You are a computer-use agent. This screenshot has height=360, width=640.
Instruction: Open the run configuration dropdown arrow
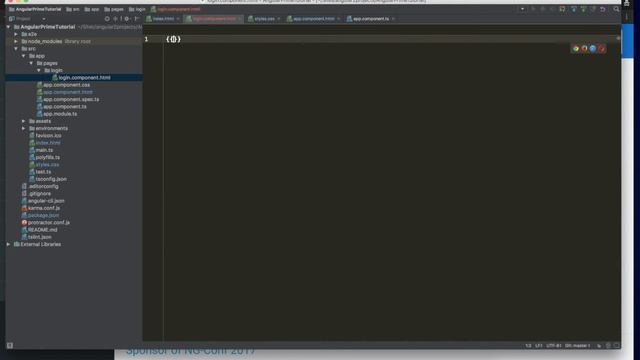522,9
